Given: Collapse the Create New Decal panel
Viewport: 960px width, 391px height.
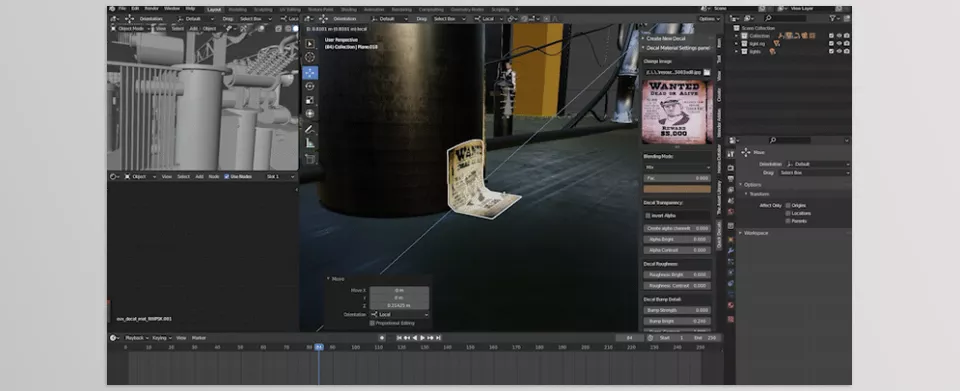Looking at the screenshot, I should coord(677,38).
